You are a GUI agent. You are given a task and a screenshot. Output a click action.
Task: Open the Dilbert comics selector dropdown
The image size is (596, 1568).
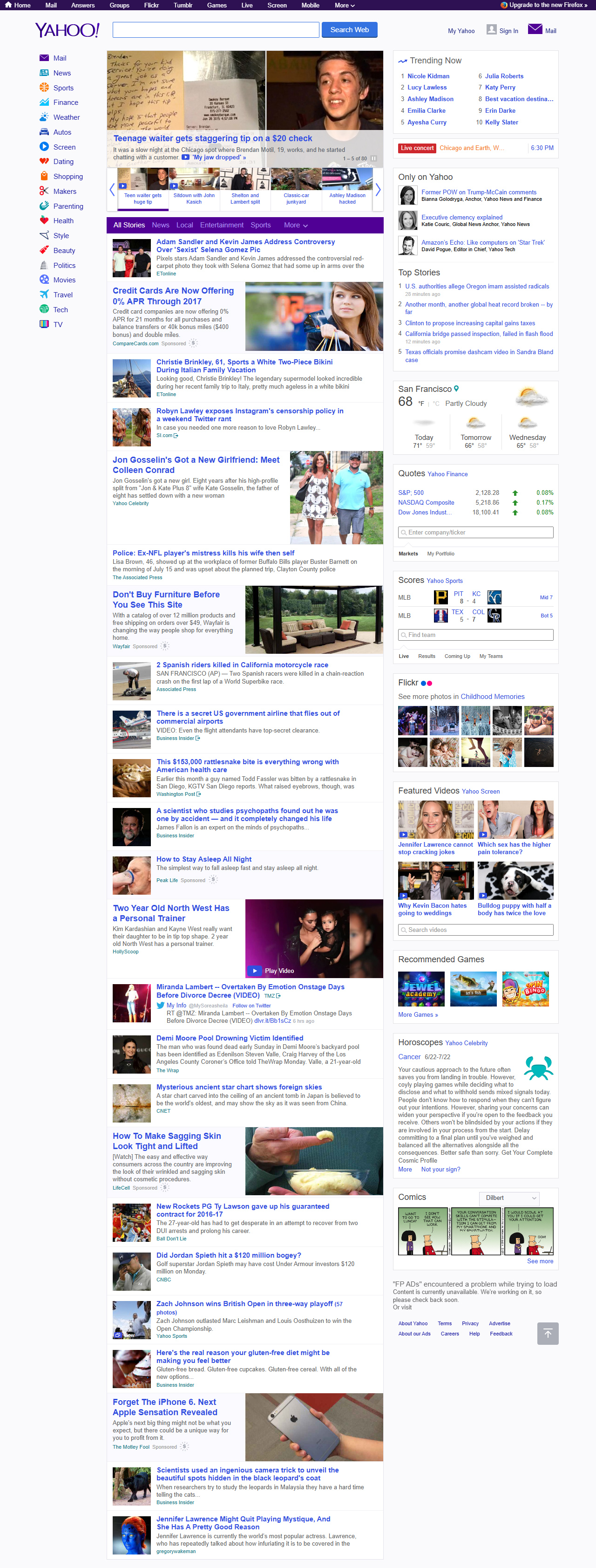coord(509,1198)
